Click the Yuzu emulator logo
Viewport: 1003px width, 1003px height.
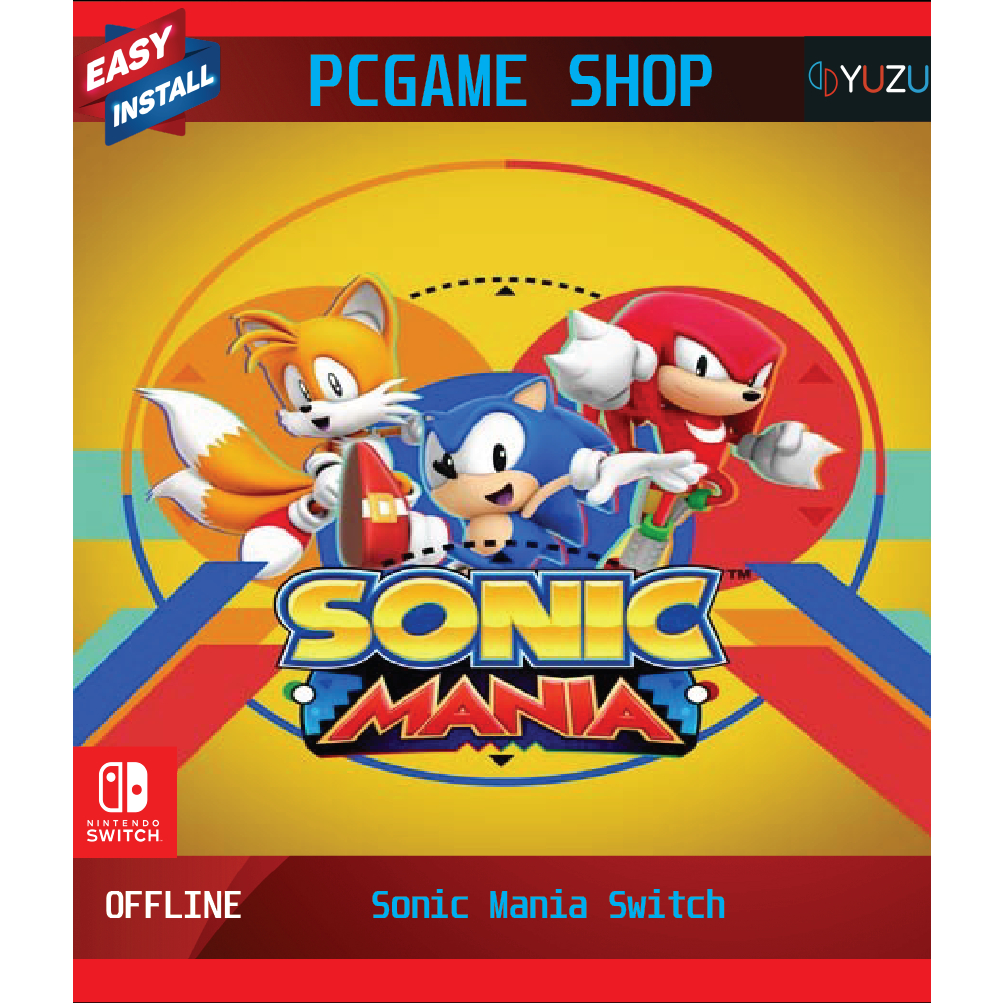pyautogui.click(x=867, y=79)
